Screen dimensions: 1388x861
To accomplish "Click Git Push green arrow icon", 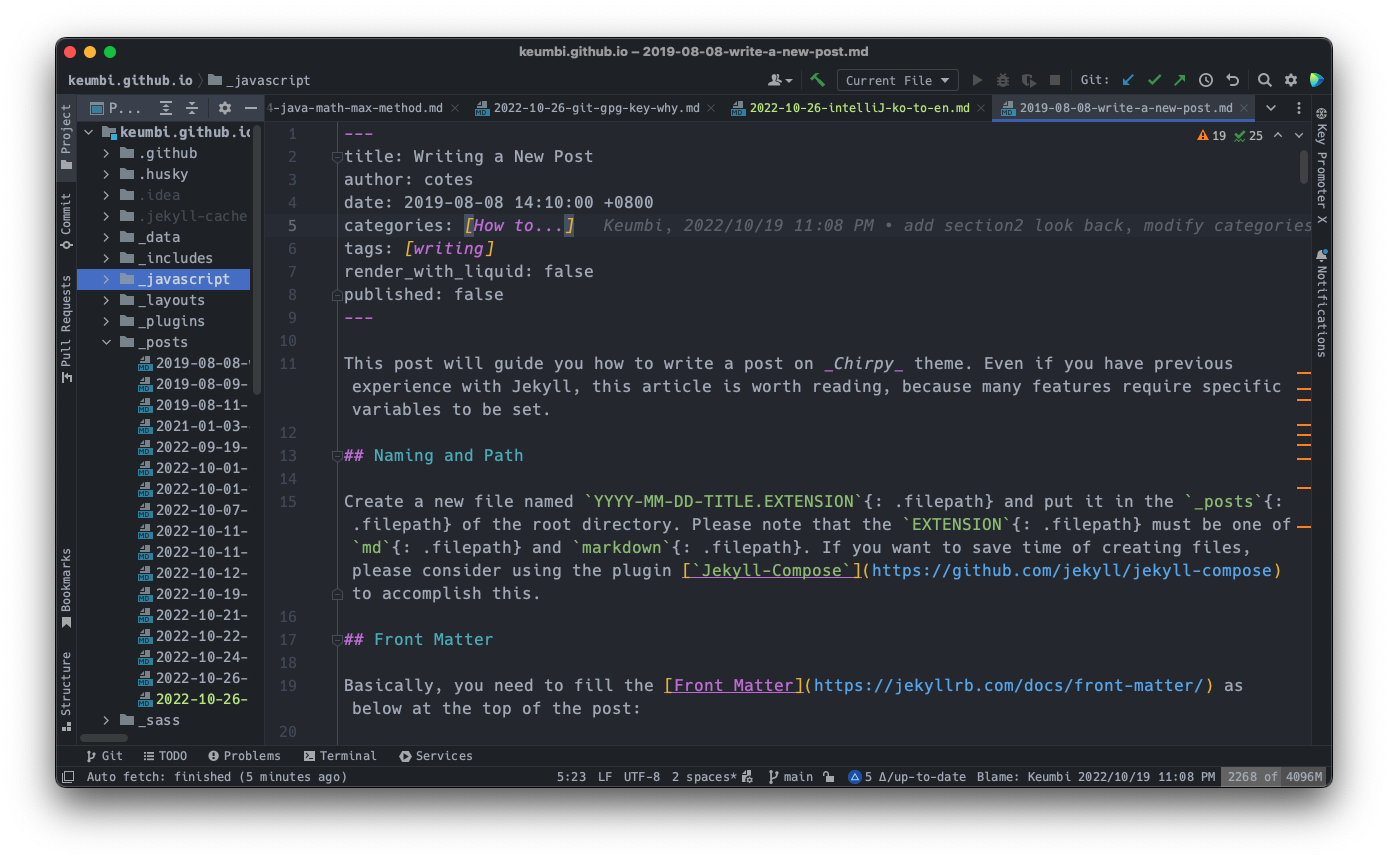I will pyautogui.click(x=1180, y=80).
